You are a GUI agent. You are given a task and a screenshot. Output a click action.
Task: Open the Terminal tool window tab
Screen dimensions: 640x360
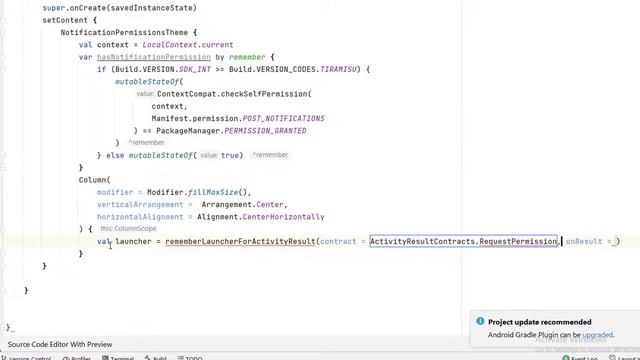pos(118,358)
